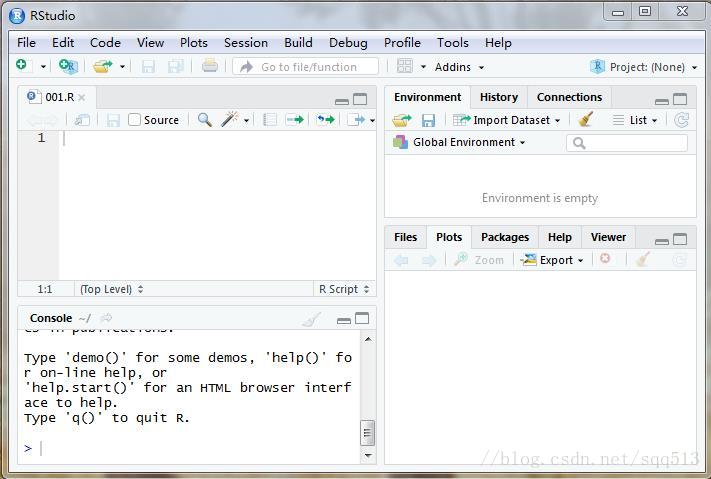Switch to the Connections tab
Image resolution: width=711 pixels, height=479 pixels.
click(x=570, y=97)
